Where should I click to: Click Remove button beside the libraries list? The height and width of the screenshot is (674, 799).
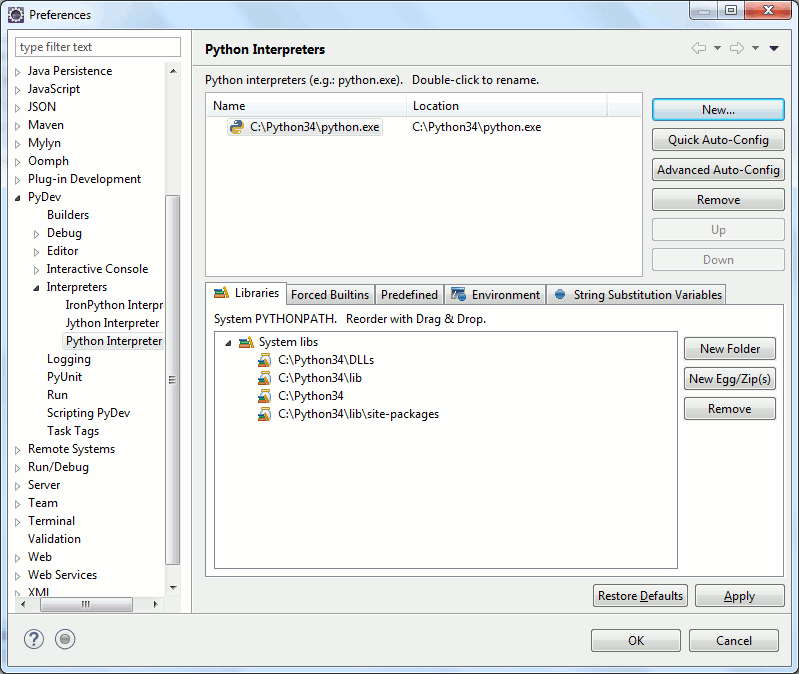point(730,409)
